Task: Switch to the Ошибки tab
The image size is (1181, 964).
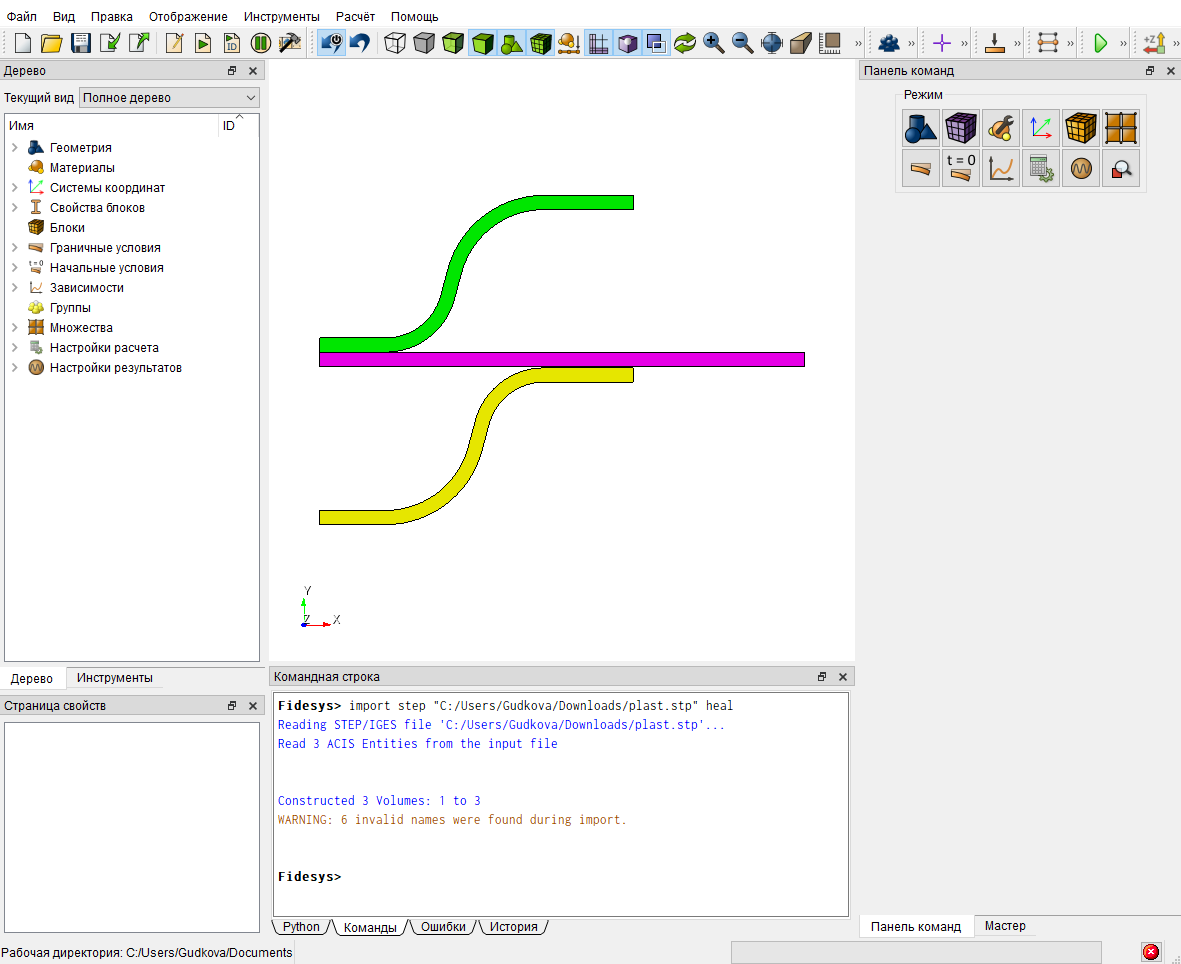Action: (x=443, y=927)
